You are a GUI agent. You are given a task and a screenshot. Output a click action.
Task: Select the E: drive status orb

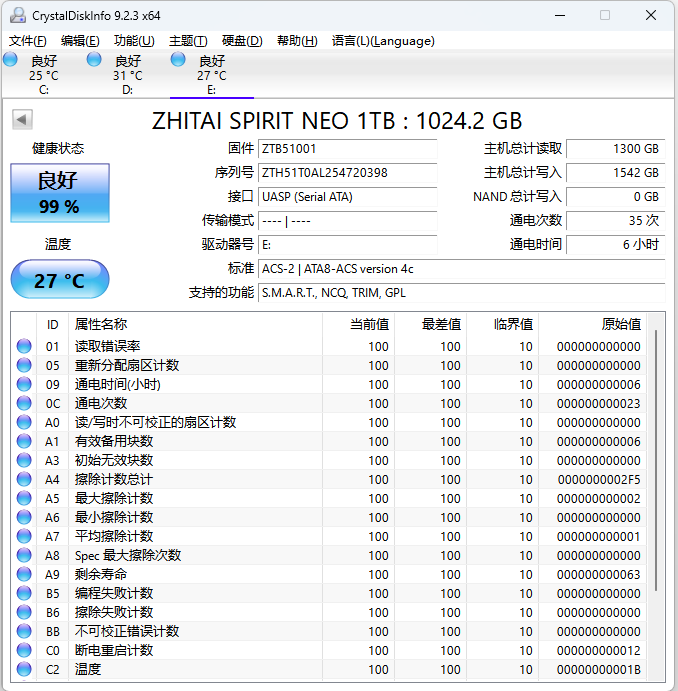pos(179,60)
